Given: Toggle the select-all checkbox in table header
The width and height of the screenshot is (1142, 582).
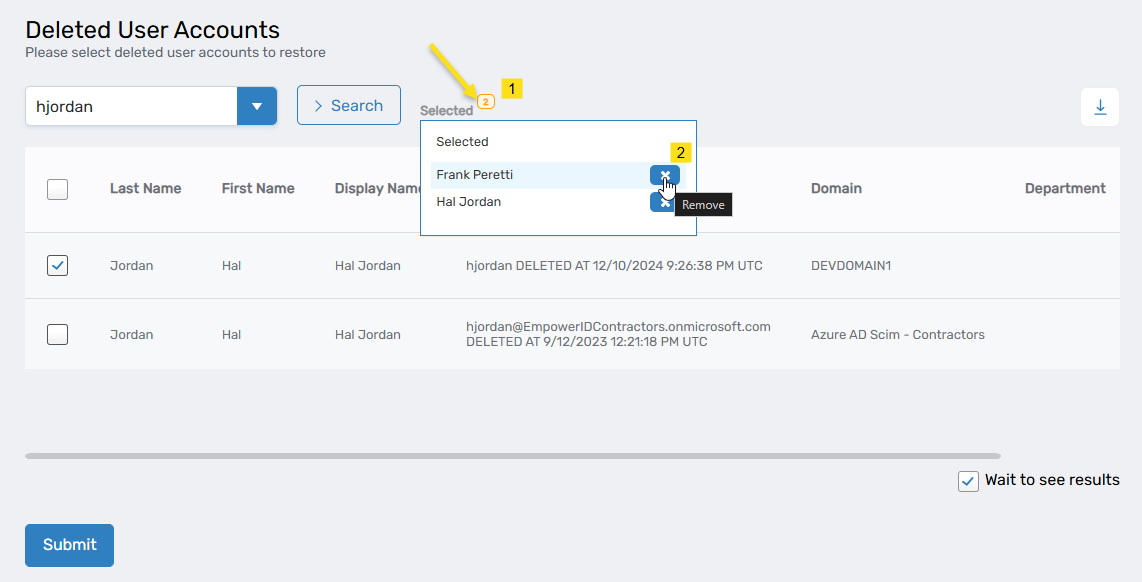Looking at the screenshot, I should (58, 189).
